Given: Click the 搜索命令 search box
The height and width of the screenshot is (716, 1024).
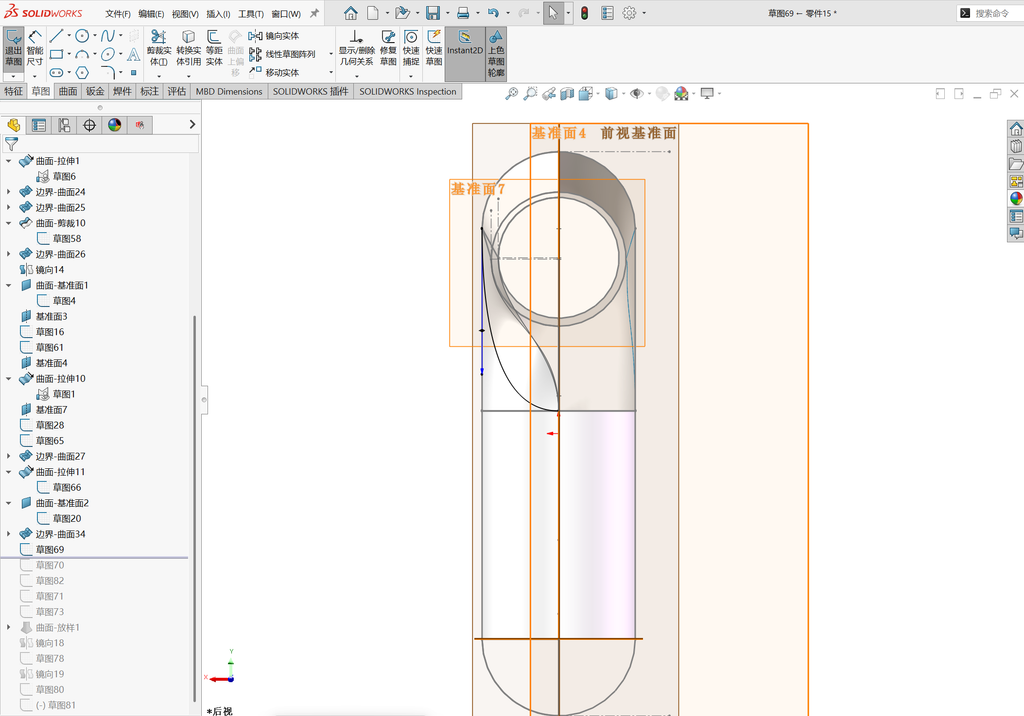Looking at the screenshot, I should tap(989, 13).
